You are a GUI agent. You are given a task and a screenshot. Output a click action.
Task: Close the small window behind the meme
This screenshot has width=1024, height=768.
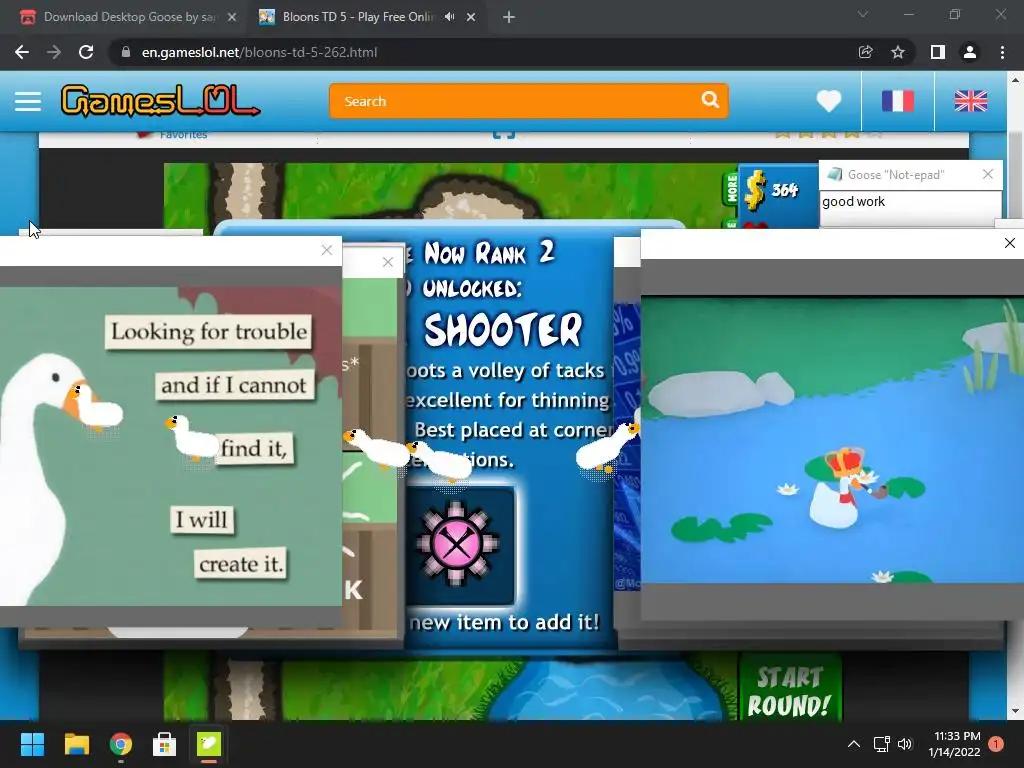click(x=388, y=262)
